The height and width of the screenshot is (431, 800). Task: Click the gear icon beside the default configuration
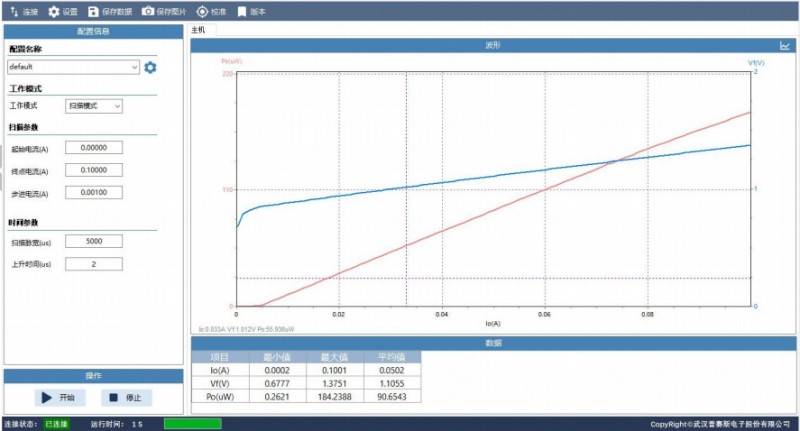(x=151, y=67)
